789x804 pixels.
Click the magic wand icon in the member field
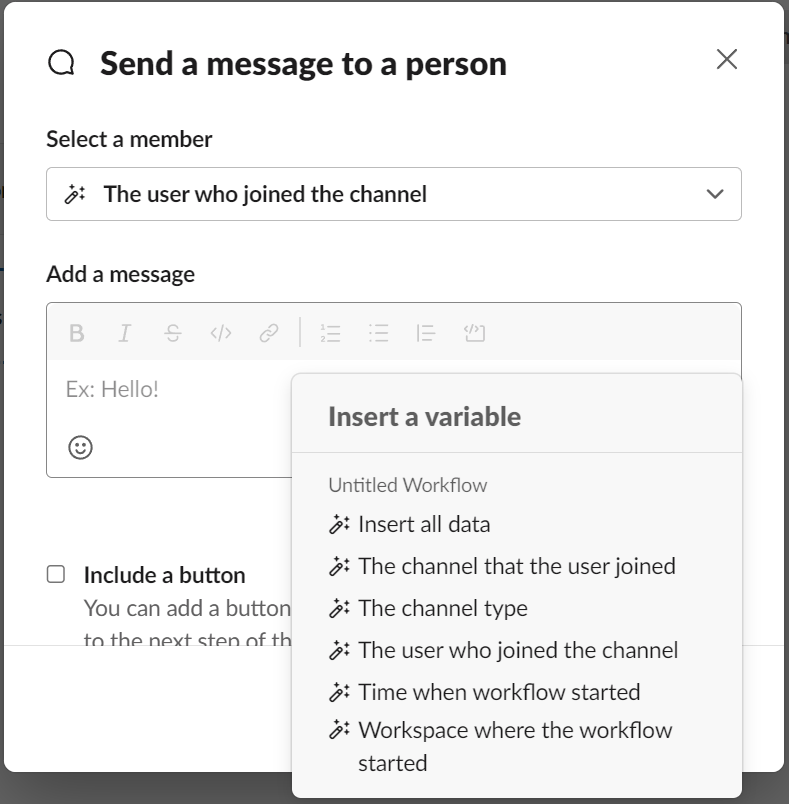coord(75,193)
